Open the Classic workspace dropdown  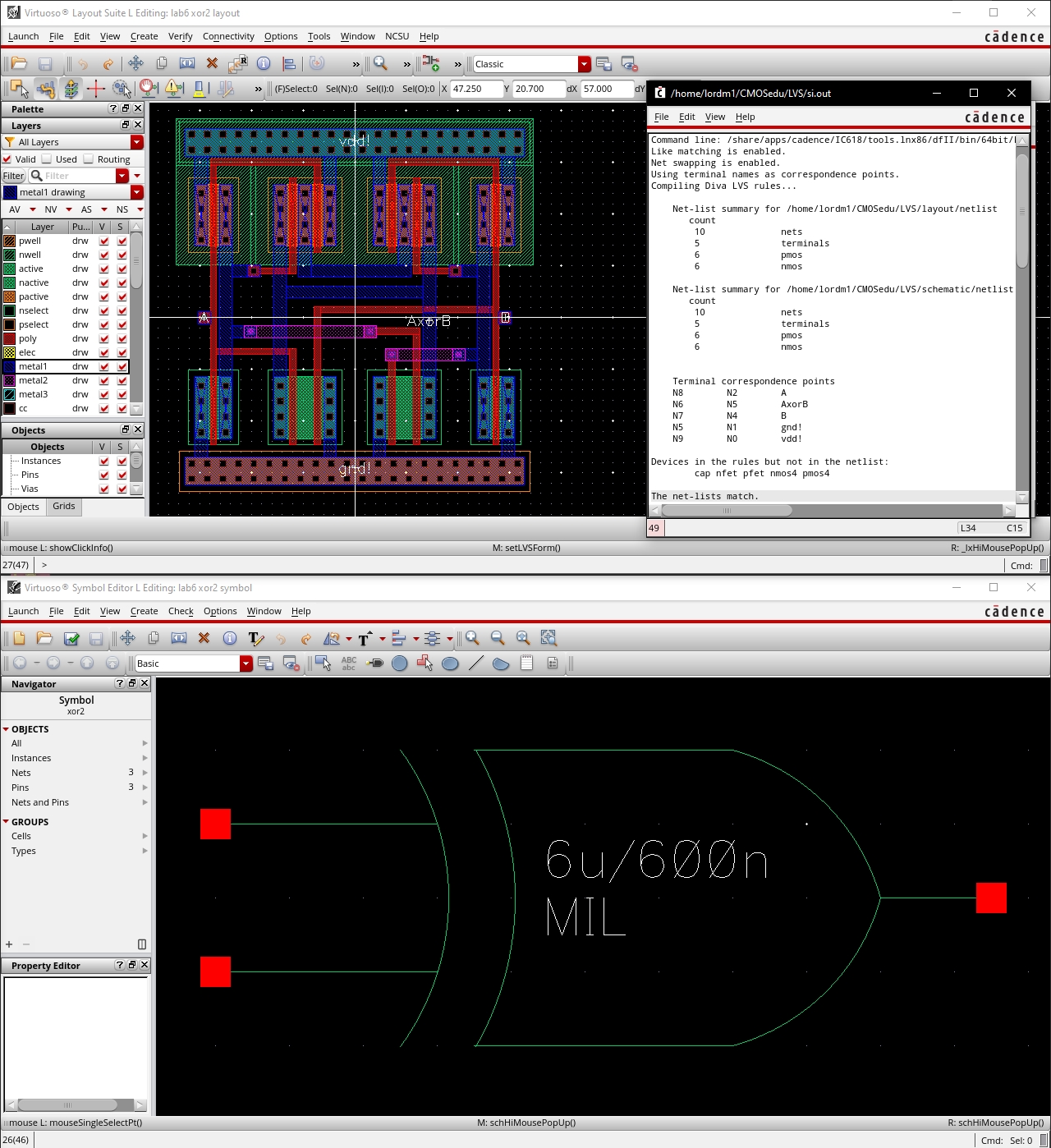click(584, 64)
